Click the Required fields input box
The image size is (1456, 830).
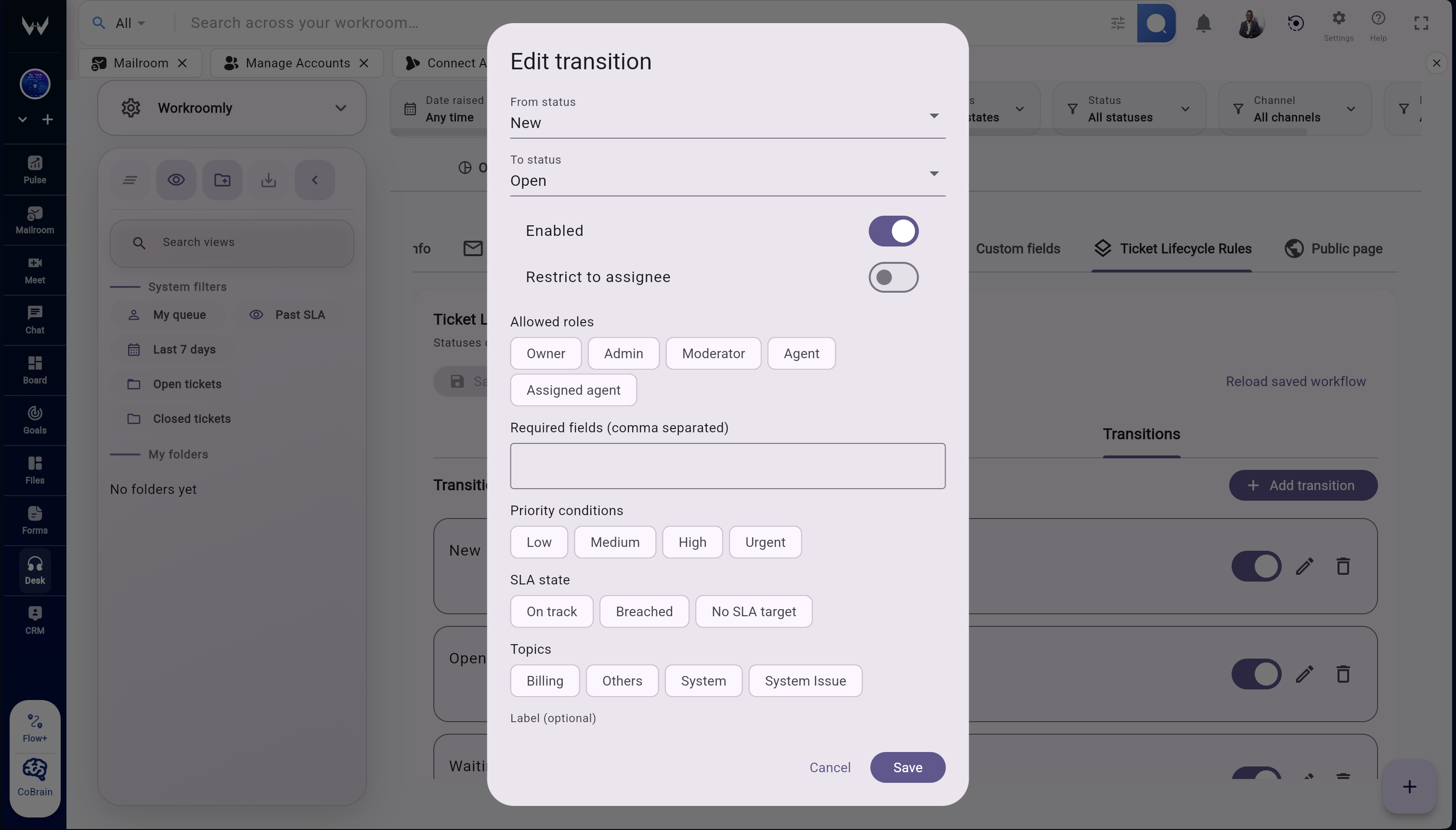[x=727, y=466]
